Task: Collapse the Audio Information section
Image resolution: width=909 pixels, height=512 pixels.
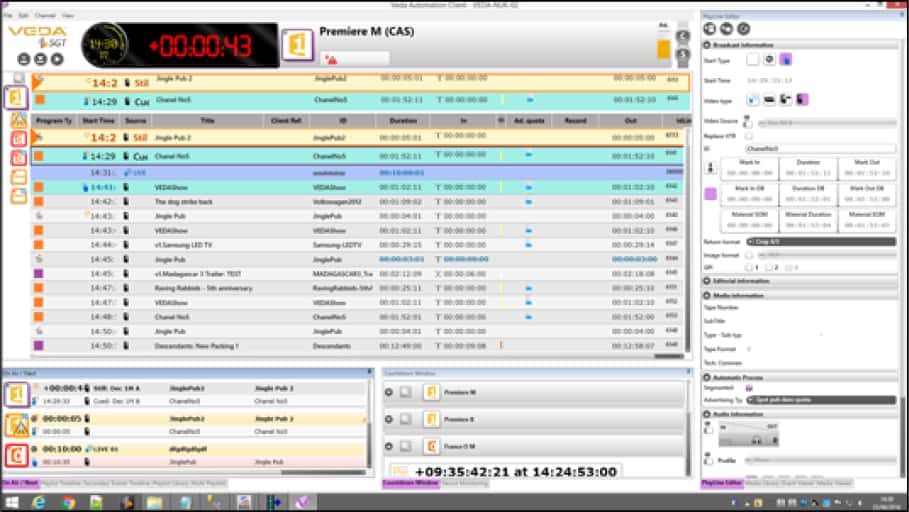Action: 707,414
